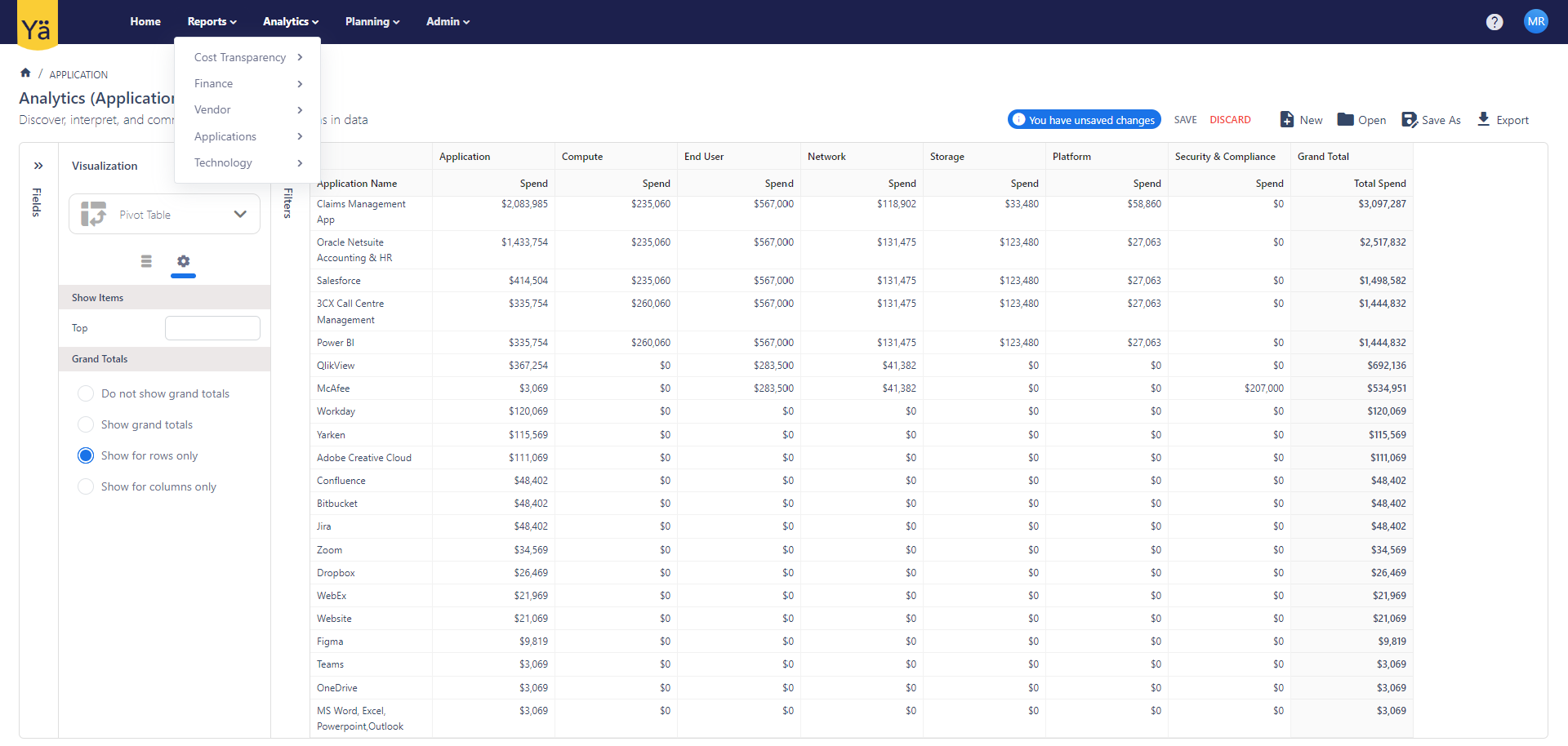The image size is (1568, 746).
Task: Select 'Do not show grand totals'
Action: [86, 393]
